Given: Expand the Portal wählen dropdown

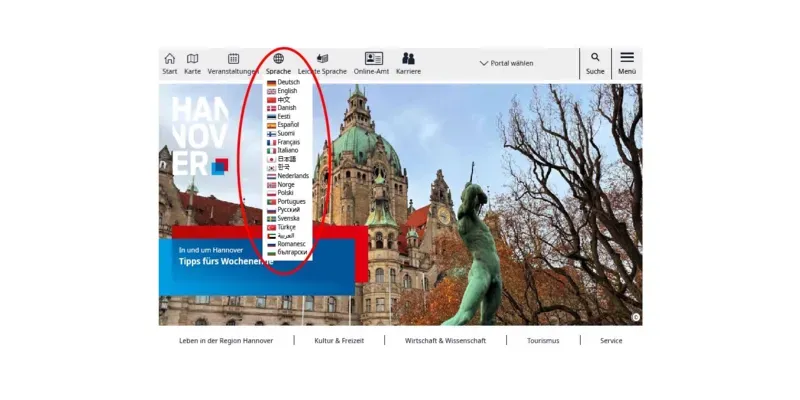Looking at the screenshot, I should click(506, 63).
